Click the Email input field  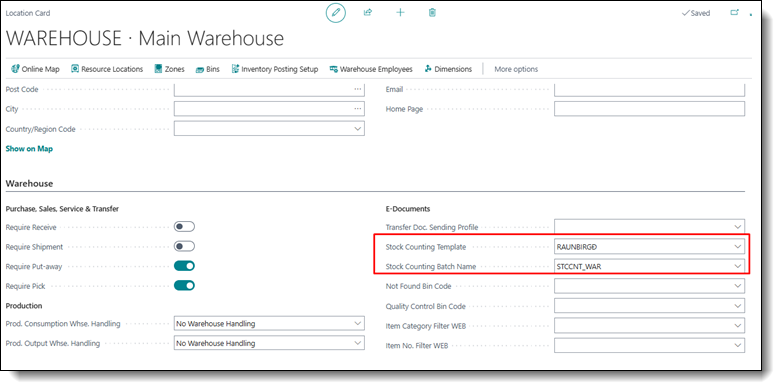point(649,90)
